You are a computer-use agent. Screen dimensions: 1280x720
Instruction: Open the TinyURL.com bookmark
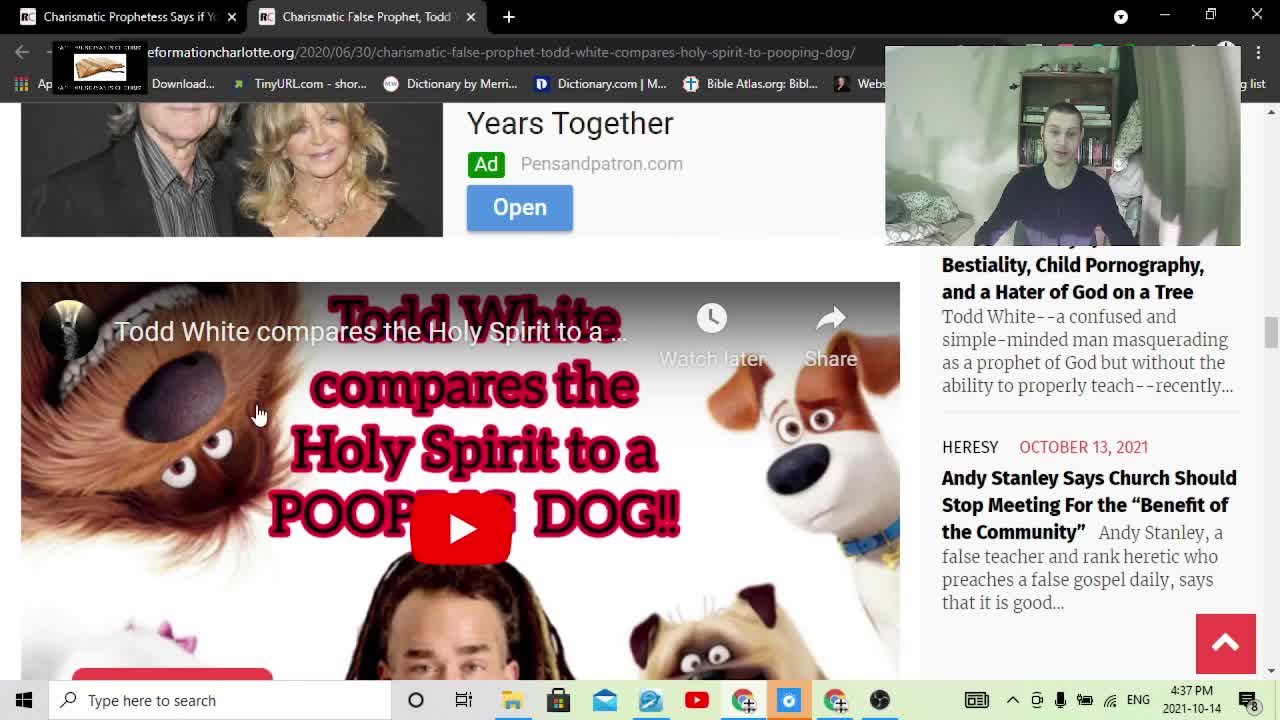[x=300, y=84]
